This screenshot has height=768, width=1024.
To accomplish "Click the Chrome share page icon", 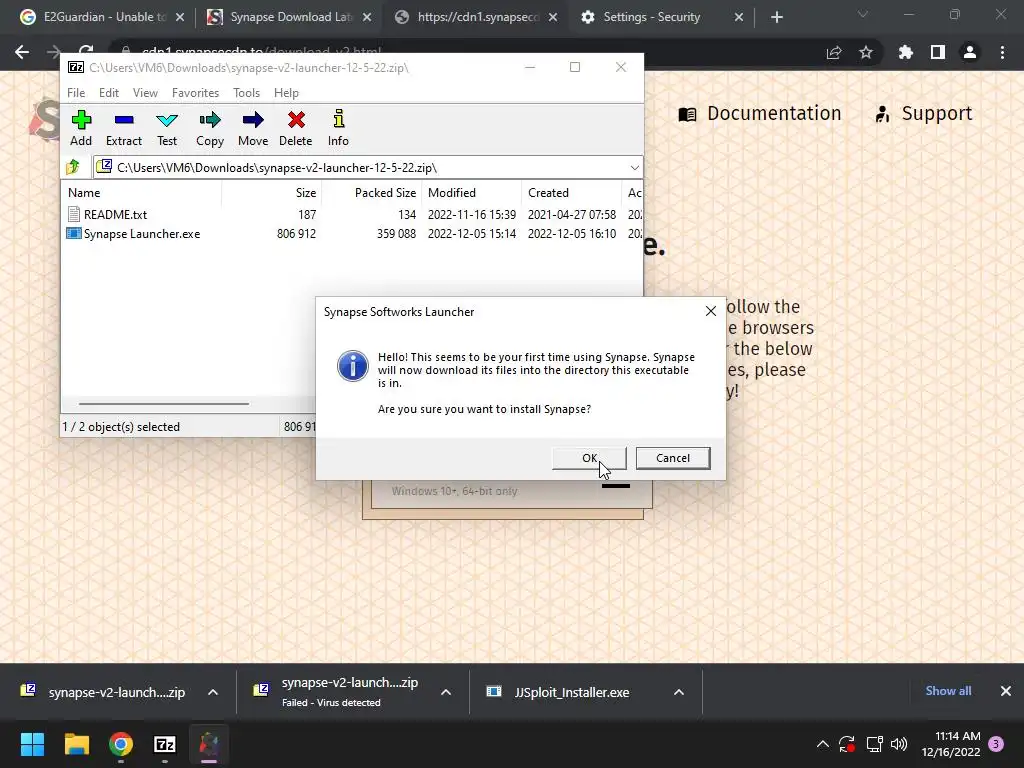I will [834, 52].
